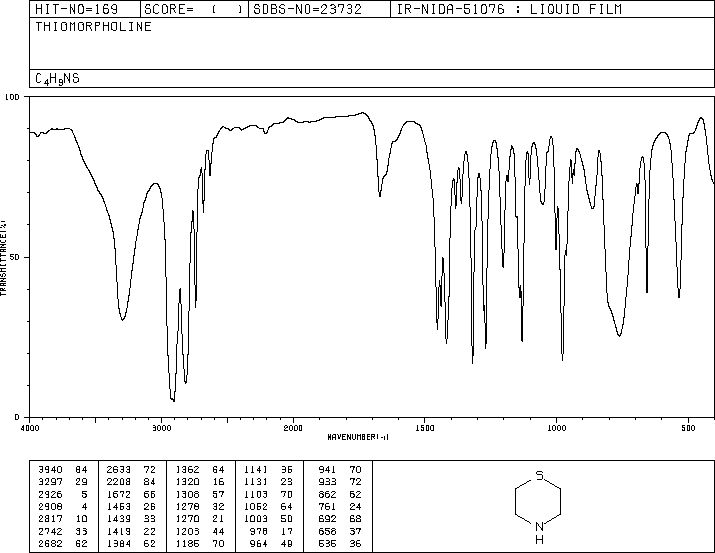Image resolution: width=715 pixels, height=553 pixels.
Task: Click the 1000 x-axis tick label
Action: click(557, 428)
